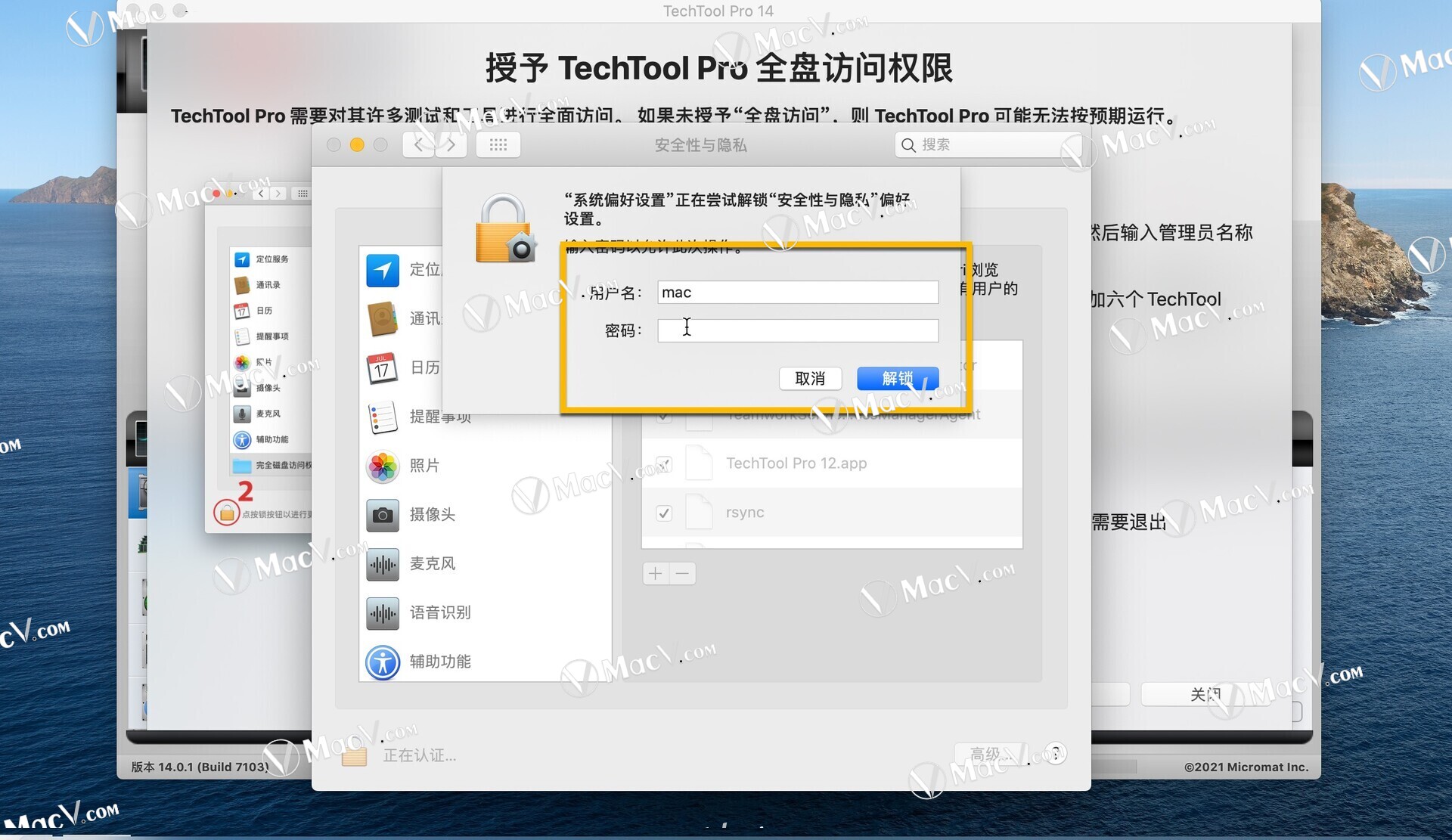Viewport: 1452px width, 840px height.
Task: Select the Photos (照片) icon in sidebar
Action: 383,466
